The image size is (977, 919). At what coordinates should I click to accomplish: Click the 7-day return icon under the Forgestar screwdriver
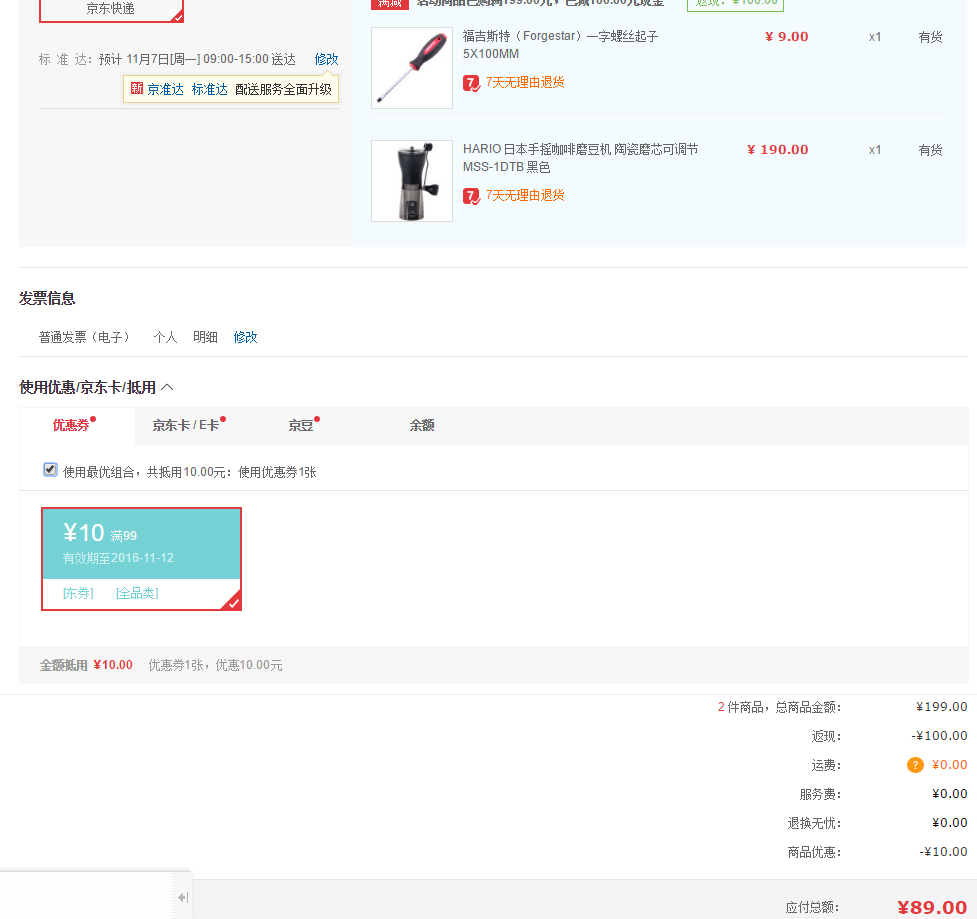click(x=471, y=83)
